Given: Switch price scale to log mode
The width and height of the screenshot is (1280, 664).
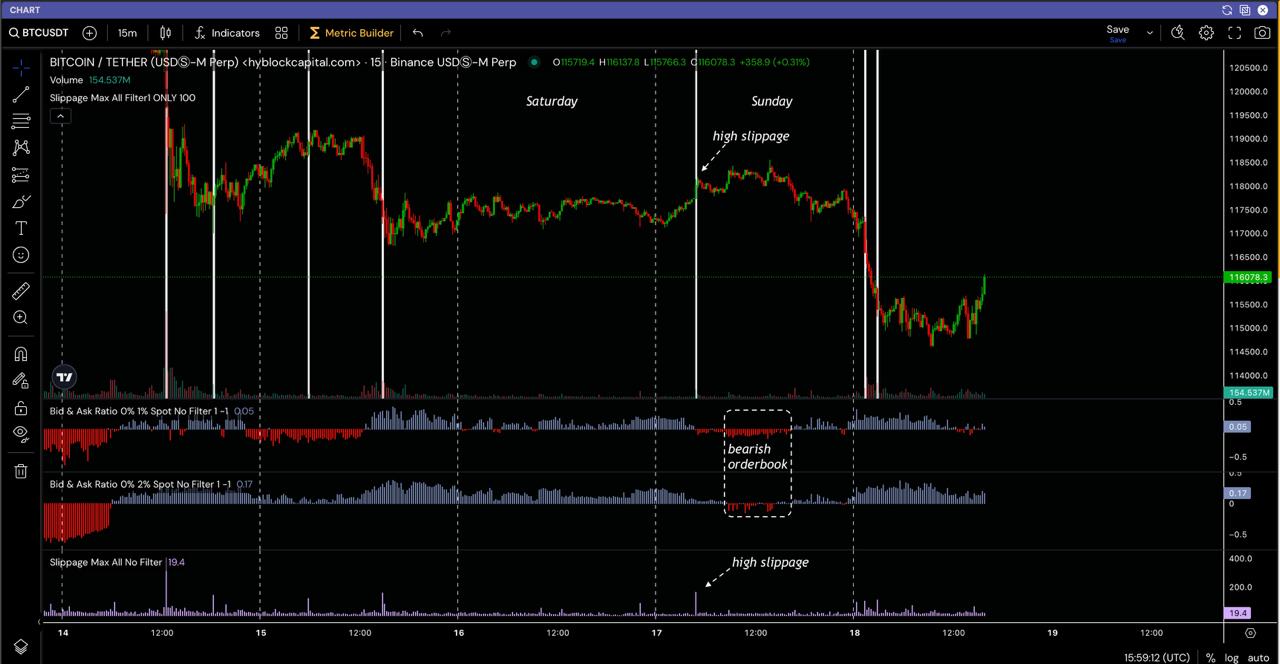Looking at the screenshot, I should pos(1231,658).
